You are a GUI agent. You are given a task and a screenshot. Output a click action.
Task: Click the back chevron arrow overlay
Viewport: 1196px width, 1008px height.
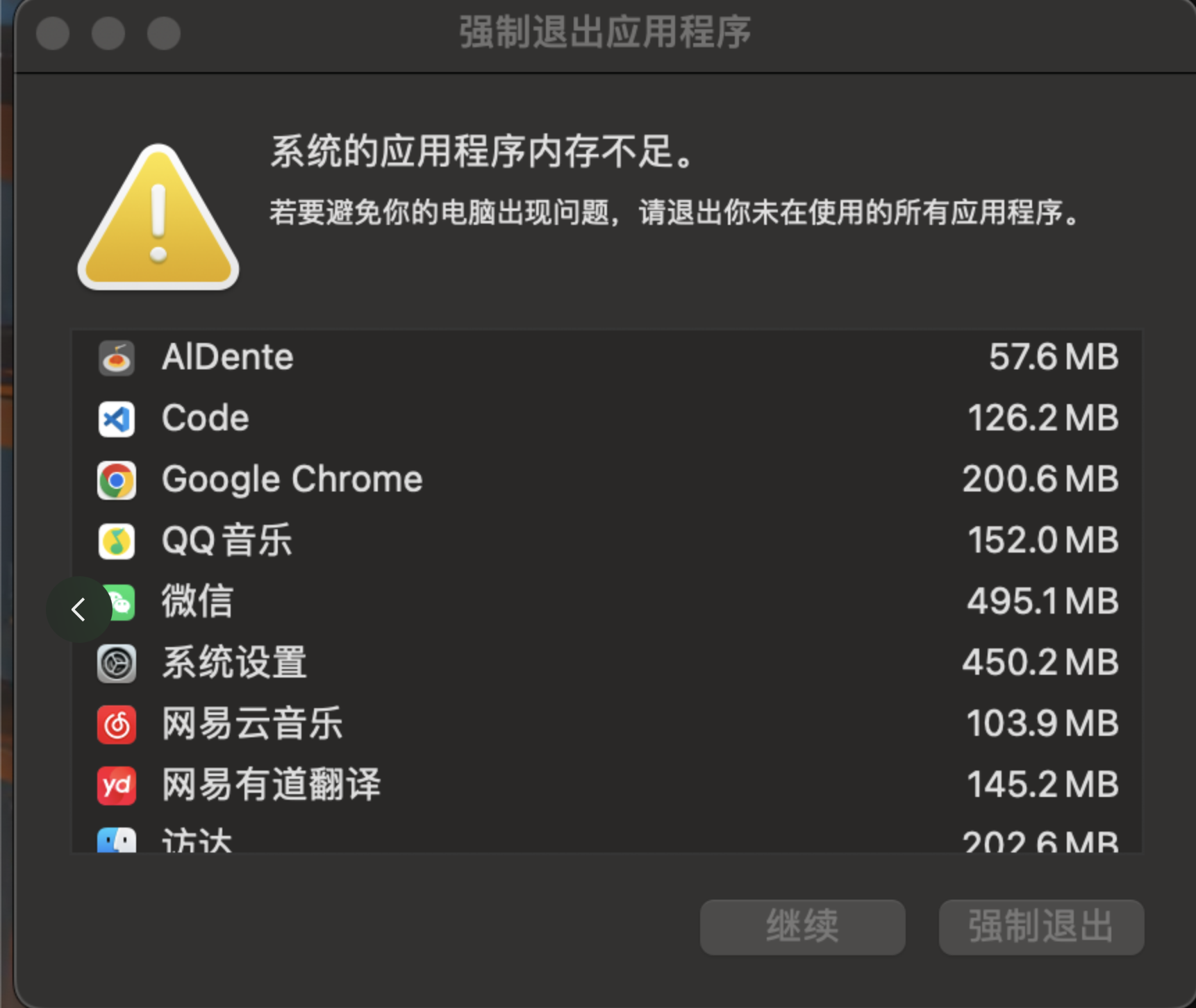coord(78,610)
